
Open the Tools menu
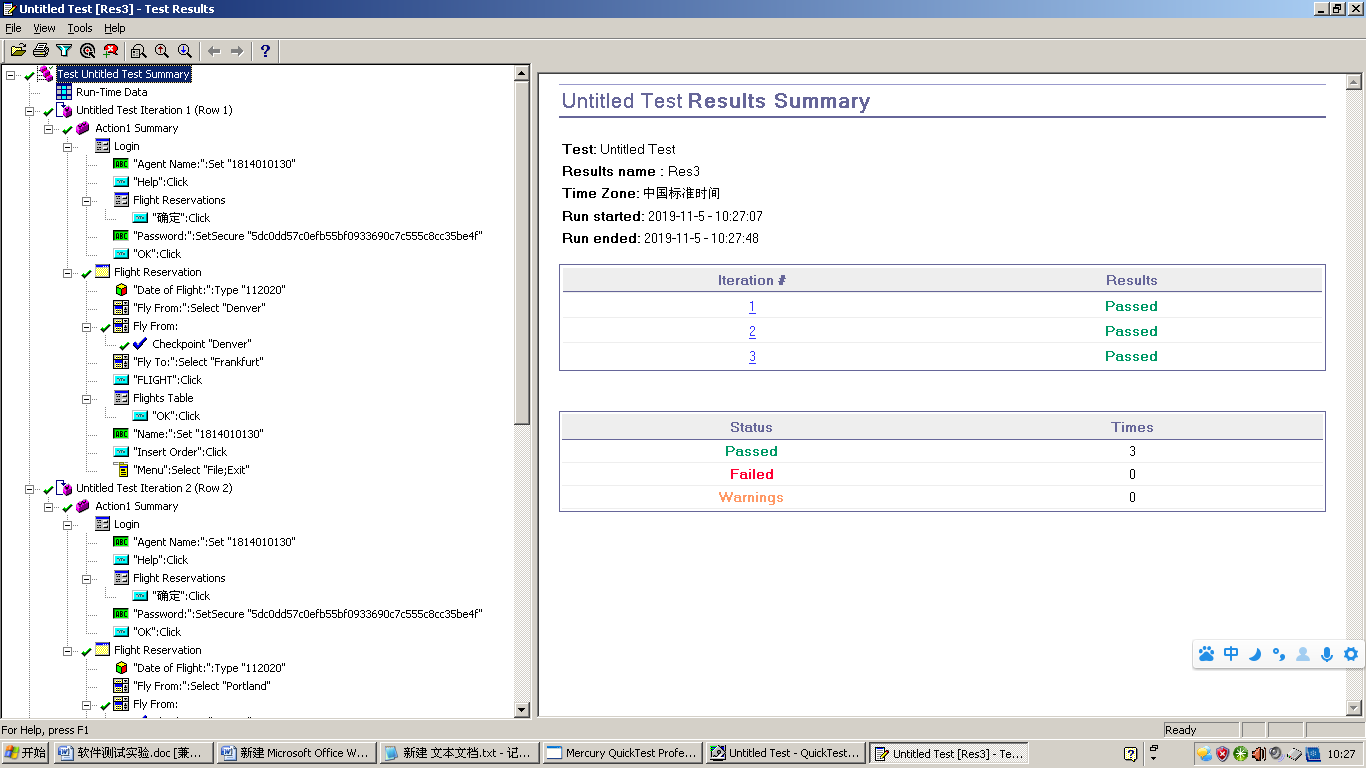(80, 29)
